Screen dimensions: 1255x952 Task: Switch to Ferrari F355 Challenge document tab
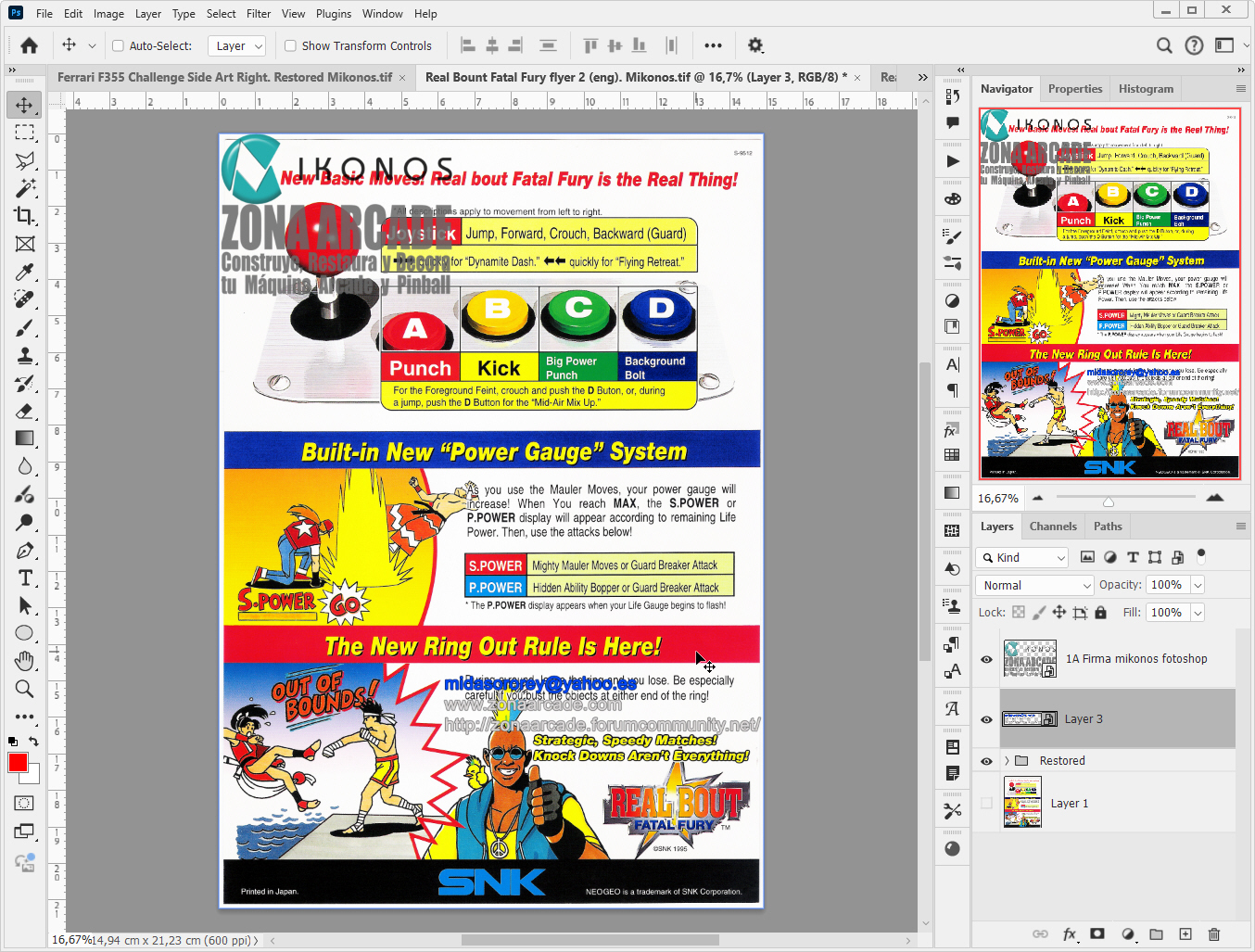click(x=224, y=77)
